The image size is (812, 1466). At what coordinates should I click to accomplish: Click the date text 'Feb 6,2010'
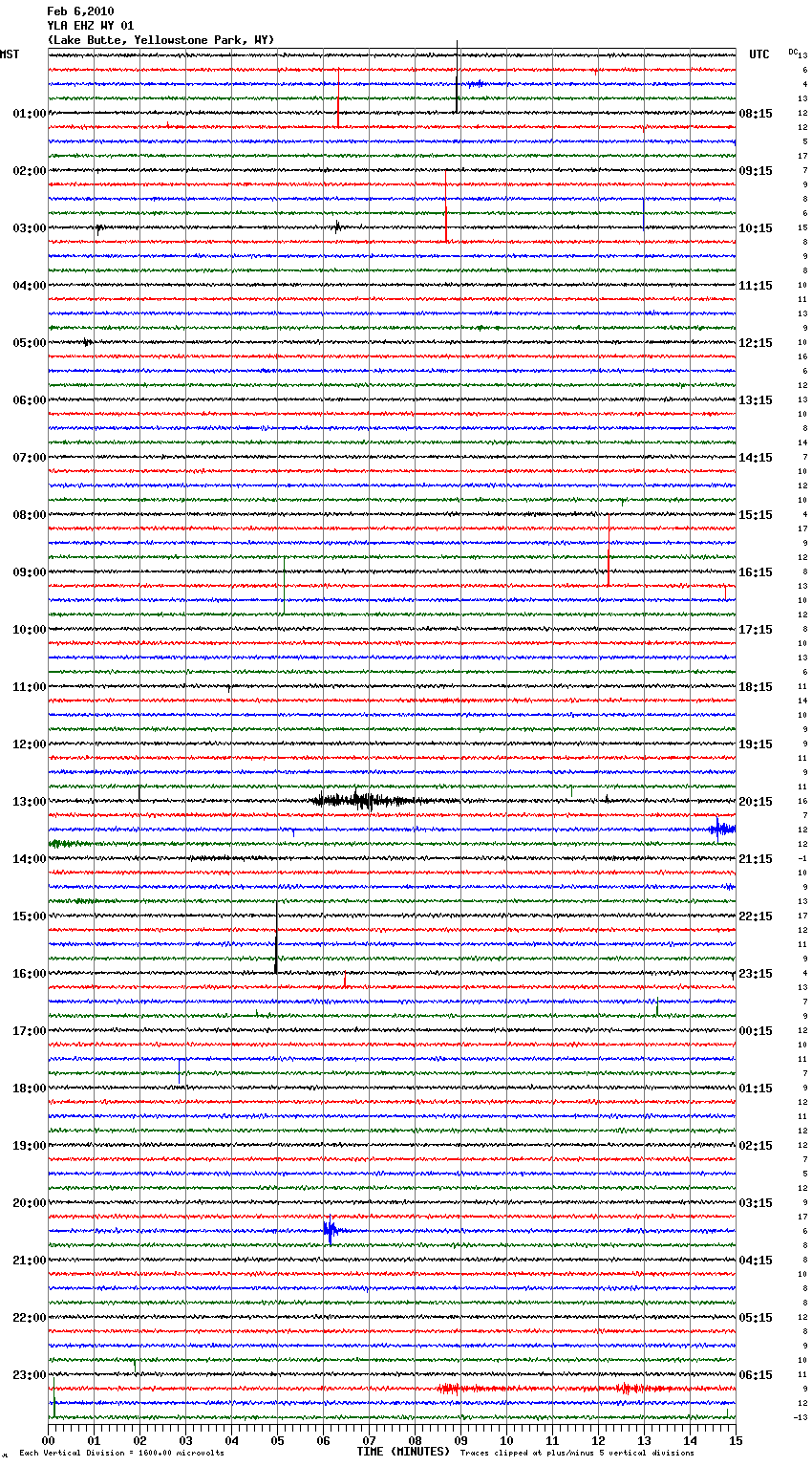(80, 11)
